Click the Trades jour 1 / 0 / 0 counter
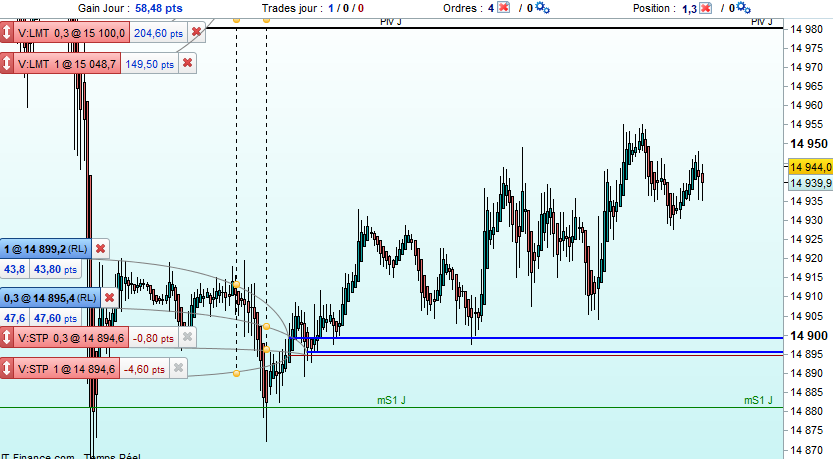Image resolution: width=833 pixels, height=460 pixels. click(346, 8)
